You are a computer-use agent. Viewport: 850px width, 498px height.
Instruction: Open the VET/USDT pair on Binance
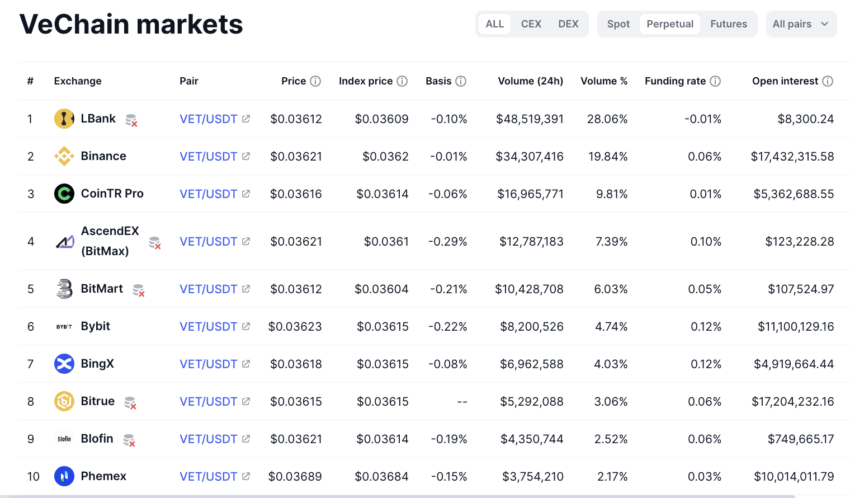click(208, 156)
